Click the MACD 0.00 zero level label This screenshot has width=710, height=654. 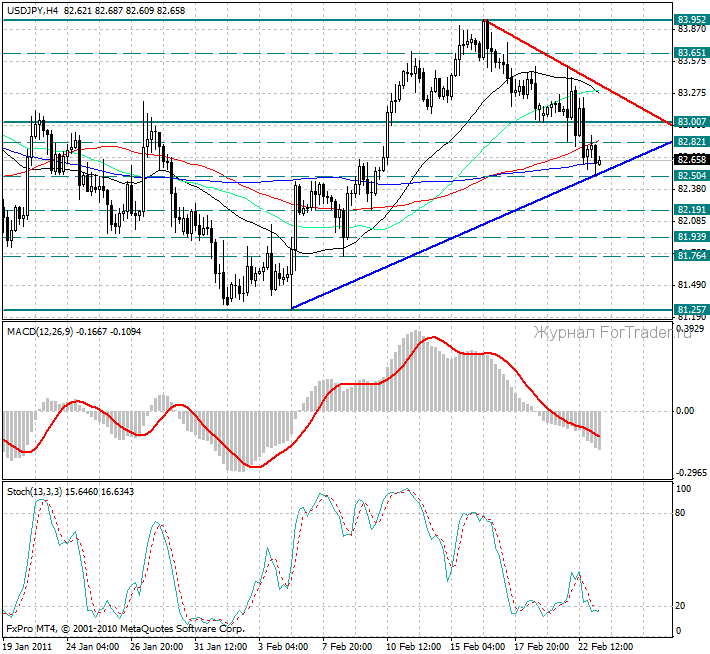coord(685,410)
